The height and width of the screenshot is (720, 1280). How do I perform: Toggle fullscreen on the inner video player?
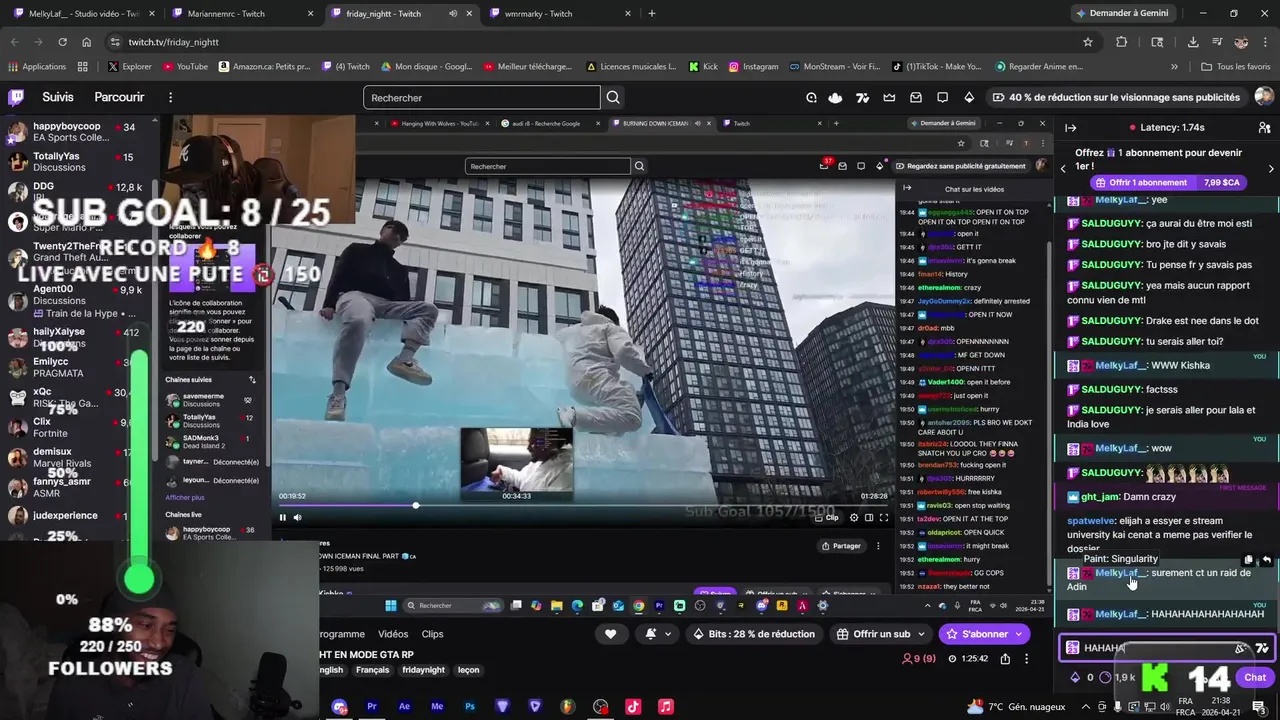[883, 517]
